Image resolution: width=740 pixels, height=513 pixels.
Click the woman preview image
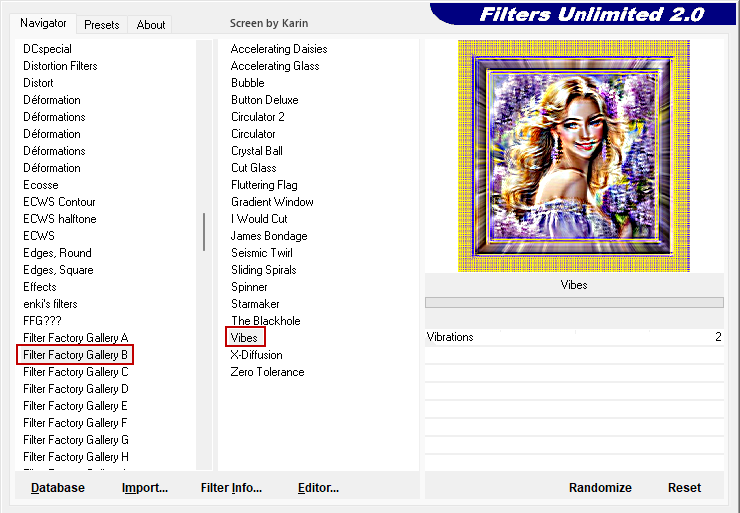574,156
